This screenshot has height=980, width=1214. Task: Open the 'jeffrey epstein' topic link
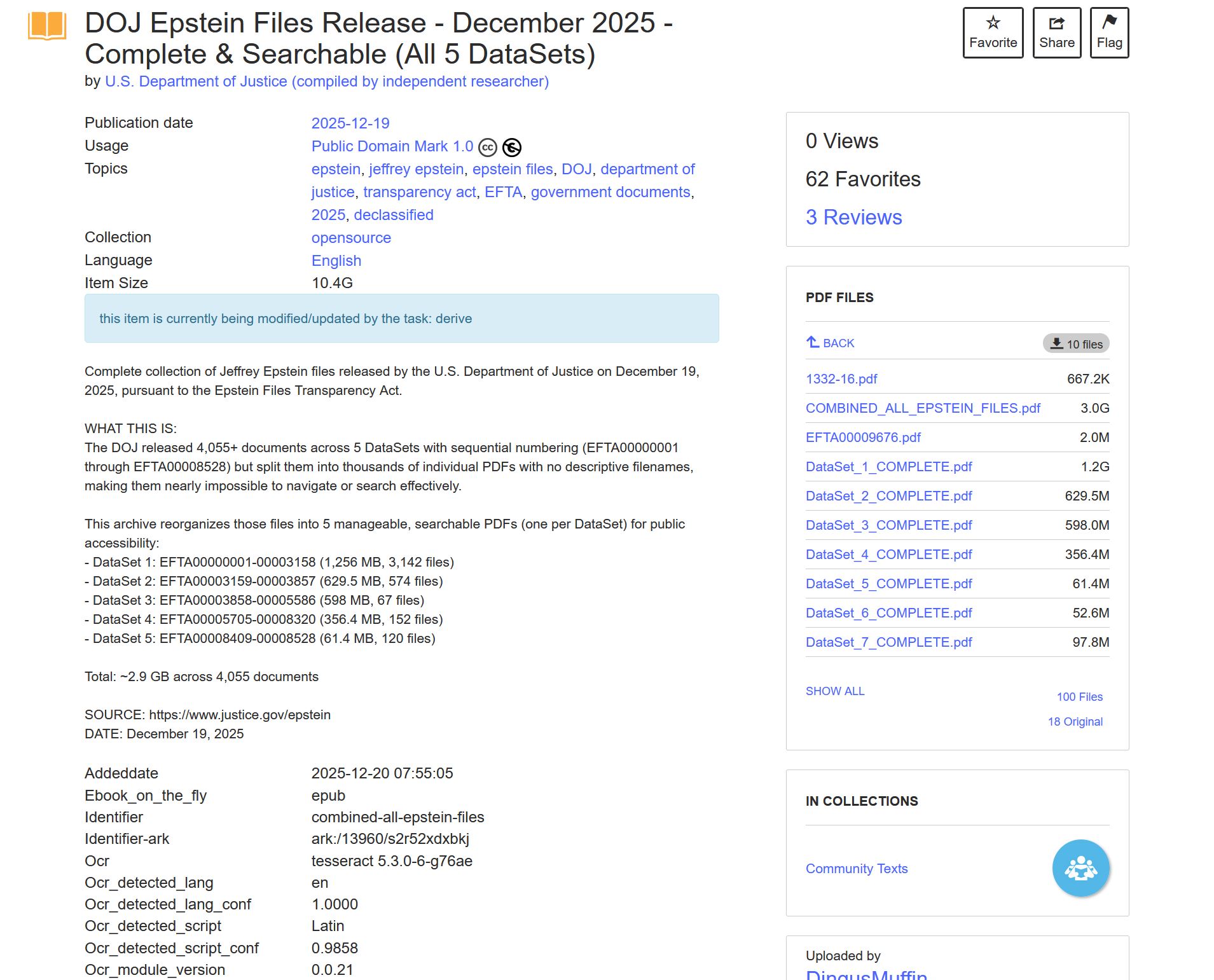pos(417,169)
